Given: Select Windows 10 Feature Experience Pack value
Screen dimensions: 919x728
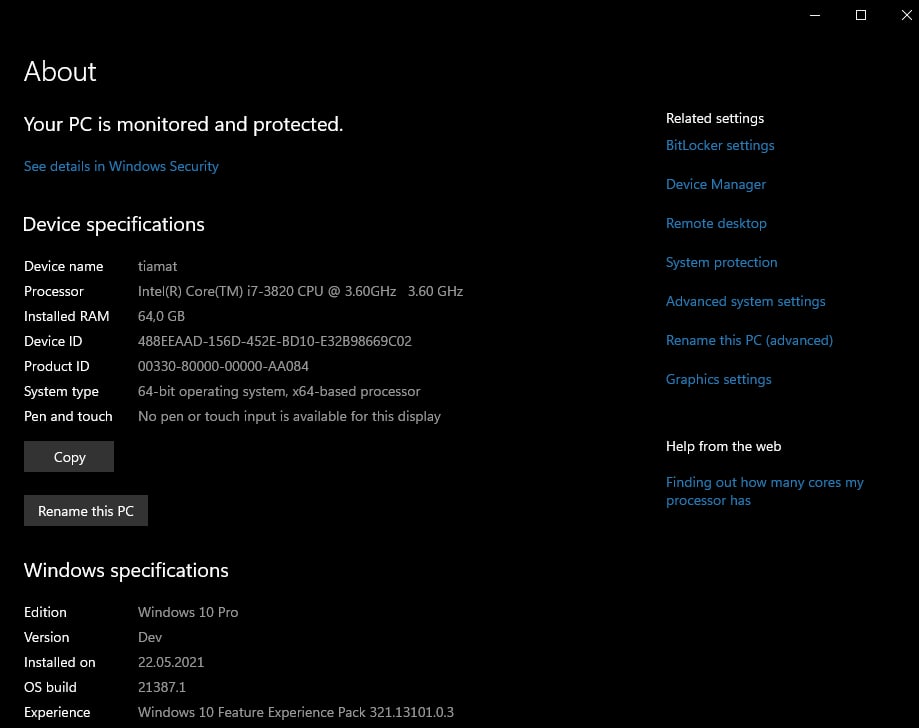Looking at the screenshot, I should [295, 712].
